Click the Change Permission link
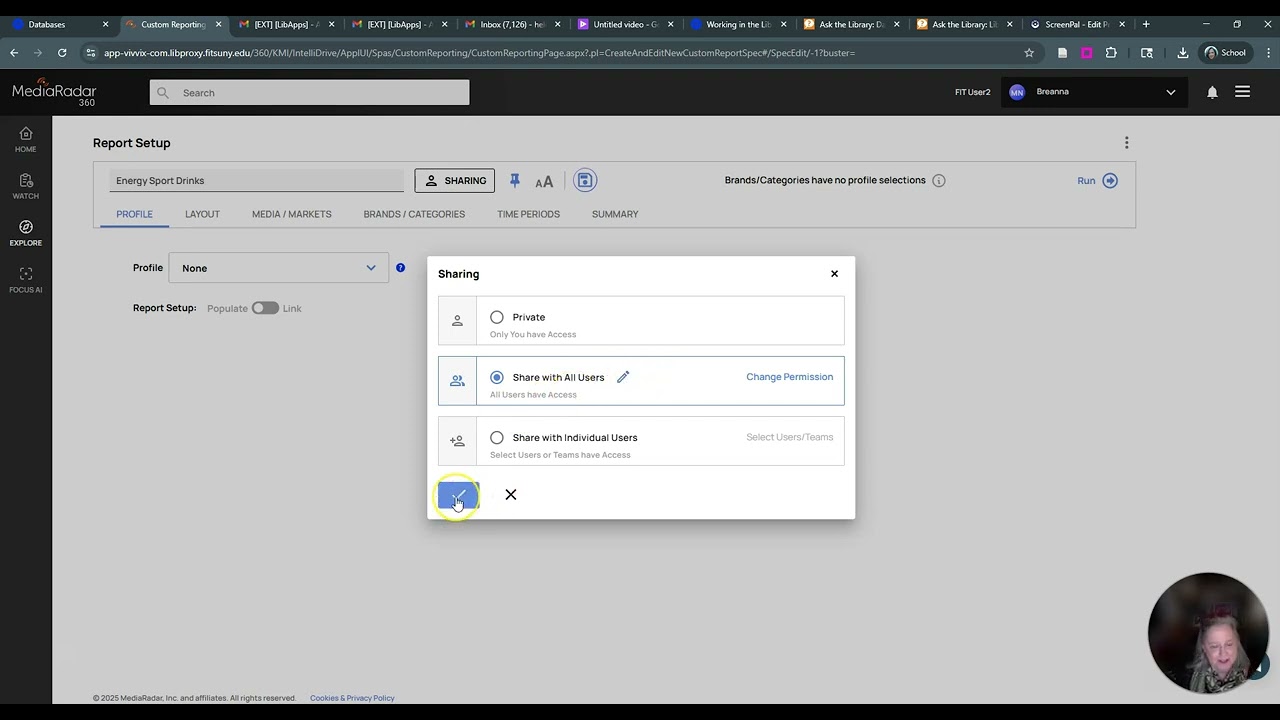 point(789,377)
